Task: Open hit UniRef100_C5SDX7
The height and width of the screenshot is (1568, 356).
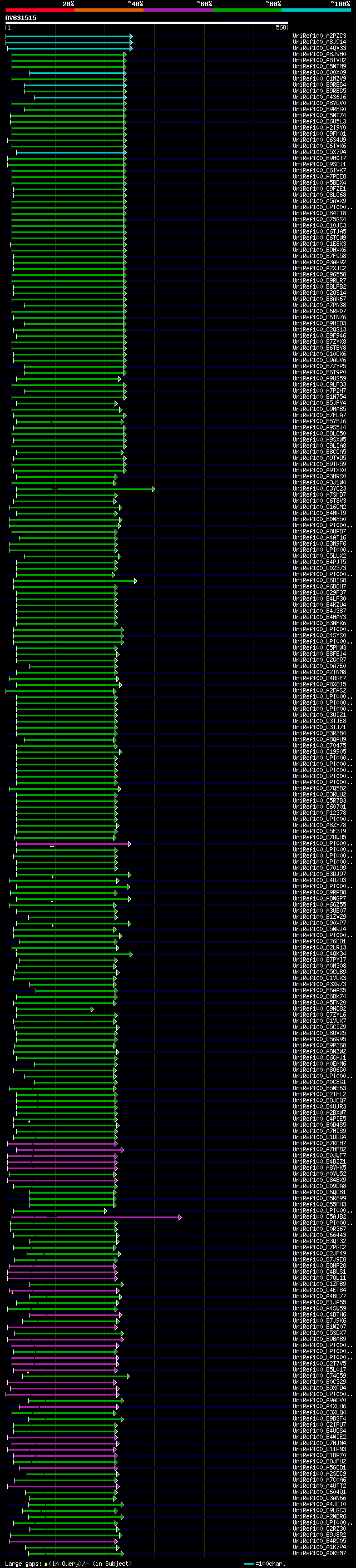Action: (319, 1333)
